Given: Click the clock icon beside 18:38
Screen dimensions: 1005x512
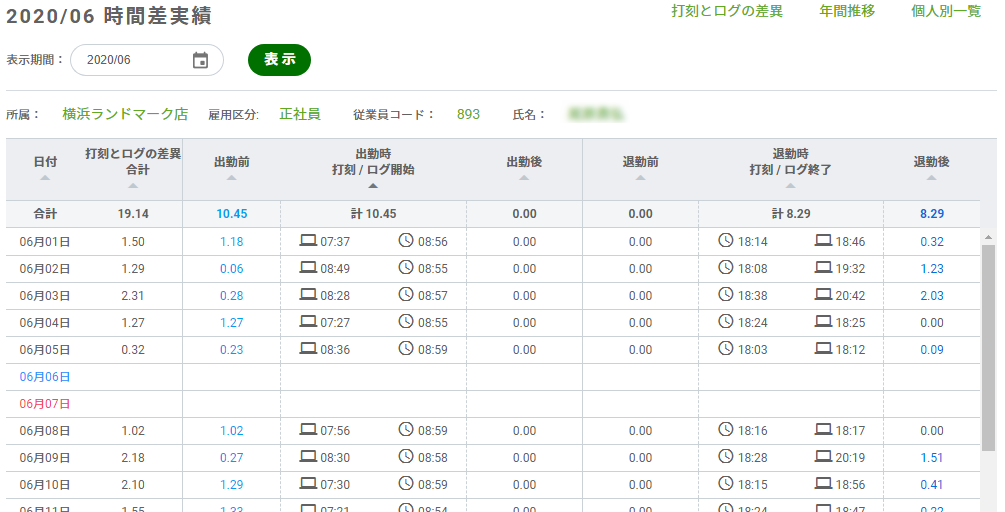Looking at the screenshot, I should pyautogui.click(x=726, y=294).
